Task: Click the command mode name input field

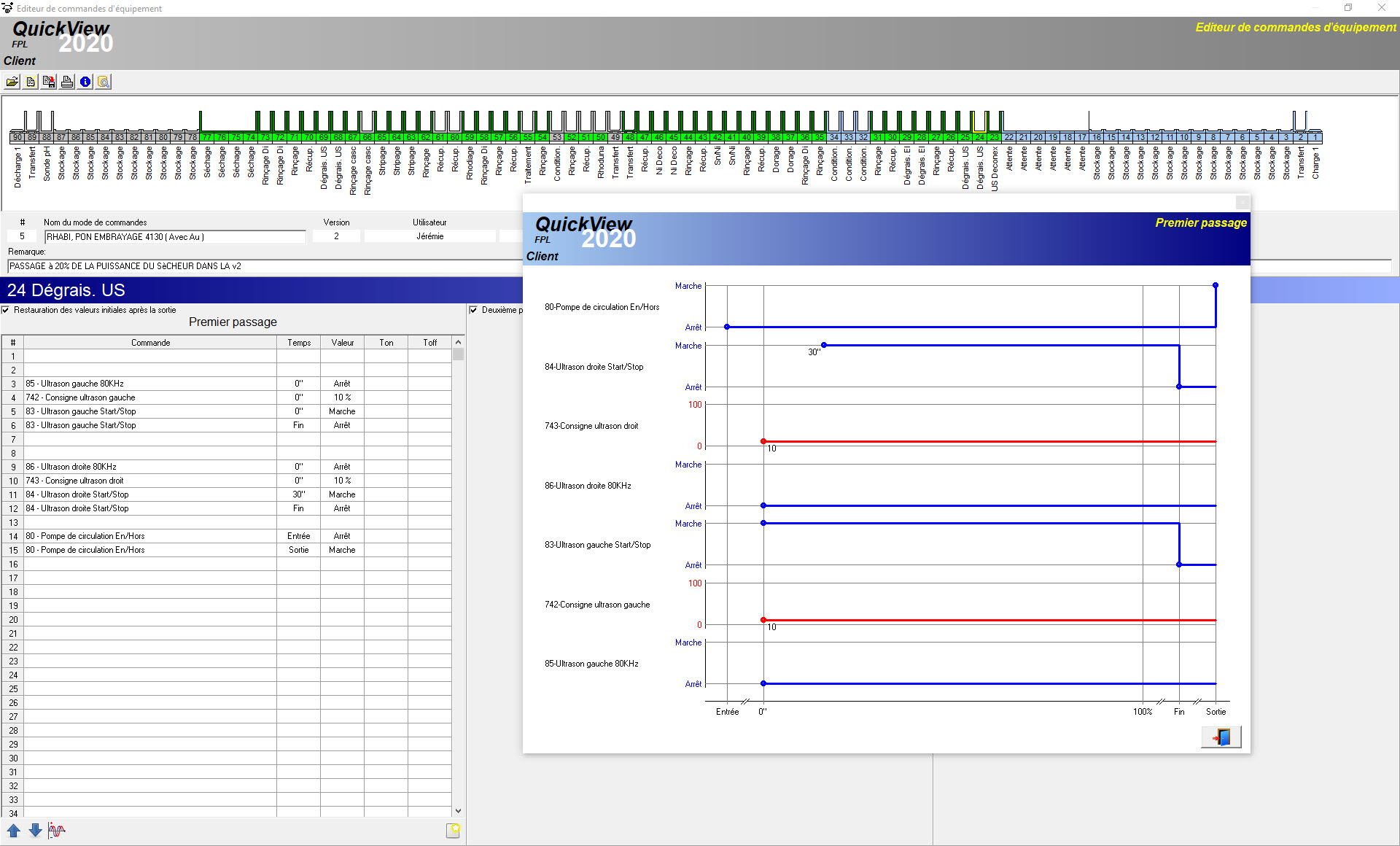Action: [175, 237]
